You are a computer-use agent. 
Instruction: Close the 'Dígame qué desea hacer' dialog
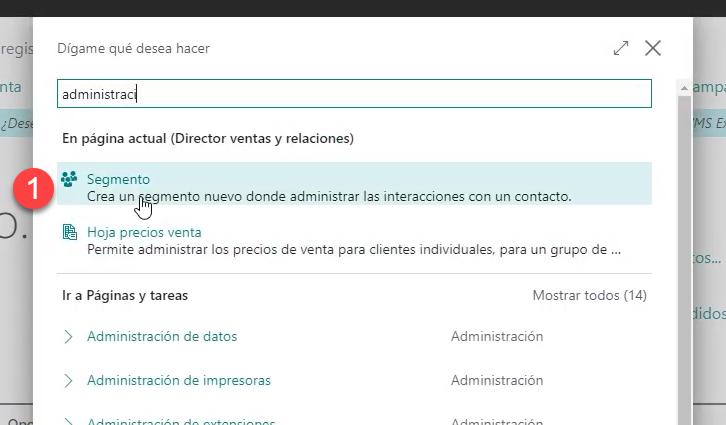653,48
